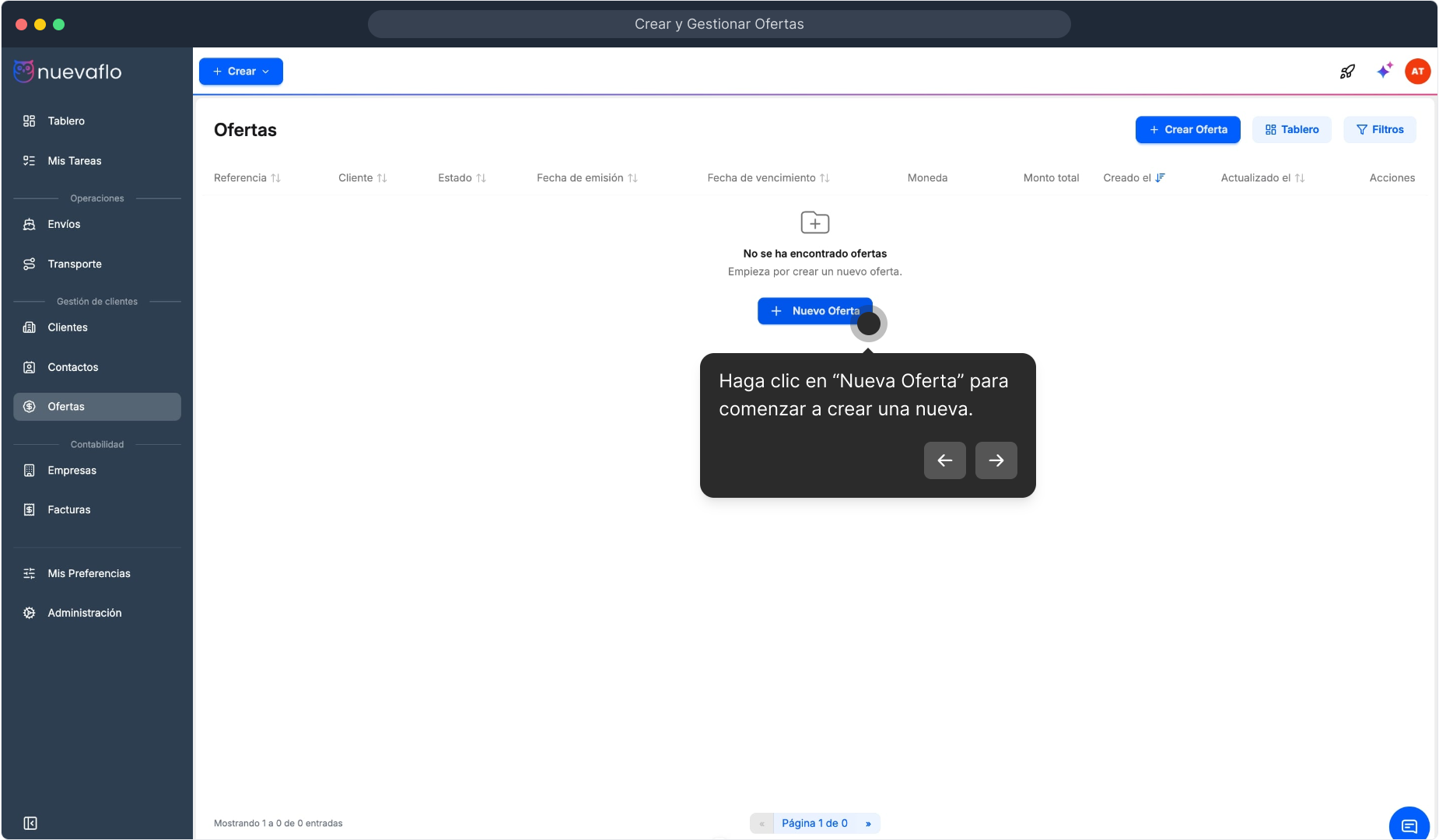Sort table by Referencia column
The image size is (1439, 840).
[x=247, y=178]
